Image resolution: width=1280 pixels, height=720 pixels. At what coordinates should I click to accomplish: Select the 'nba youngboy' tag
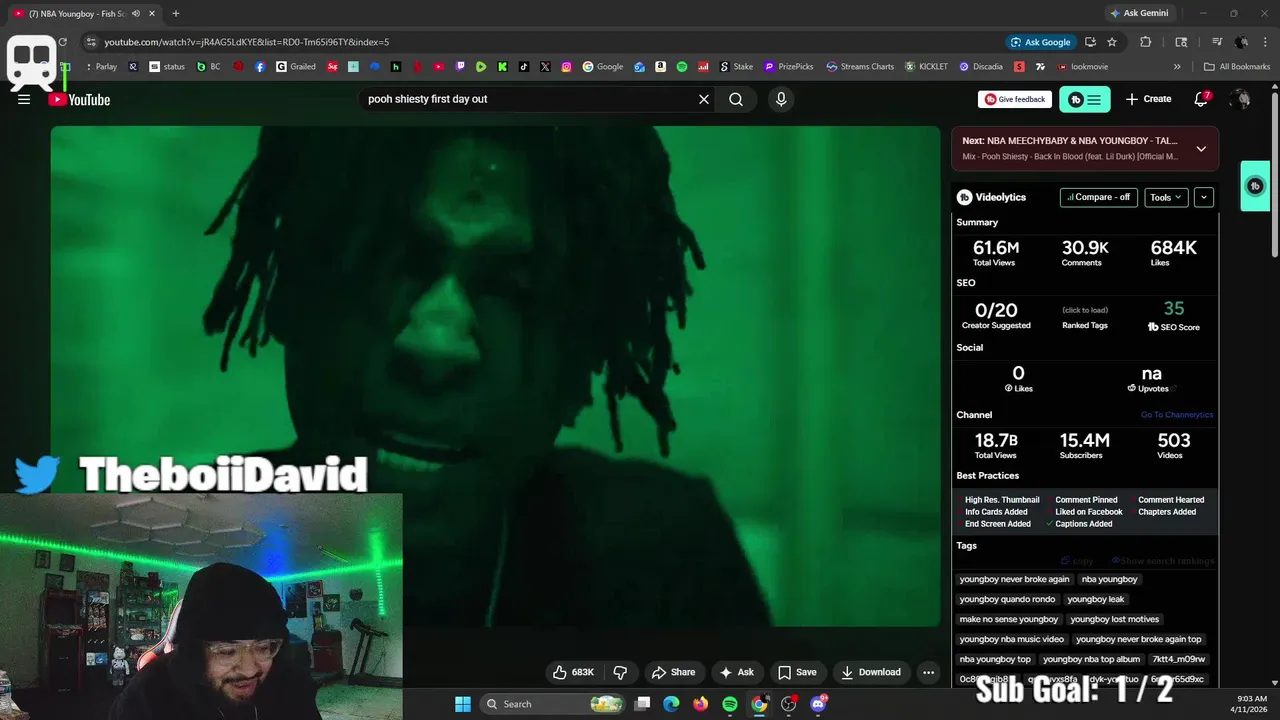point(1110,579)
